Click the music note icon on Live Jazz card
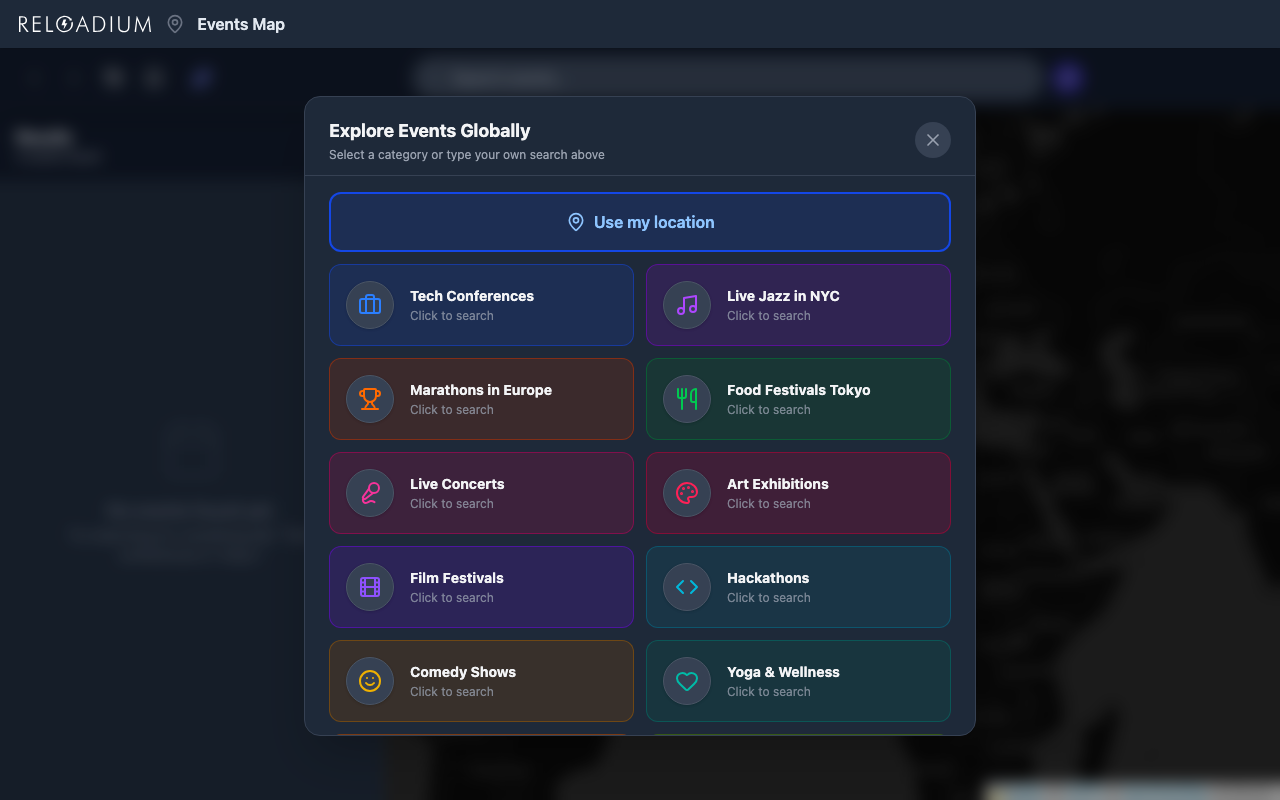 click(686, 305)
